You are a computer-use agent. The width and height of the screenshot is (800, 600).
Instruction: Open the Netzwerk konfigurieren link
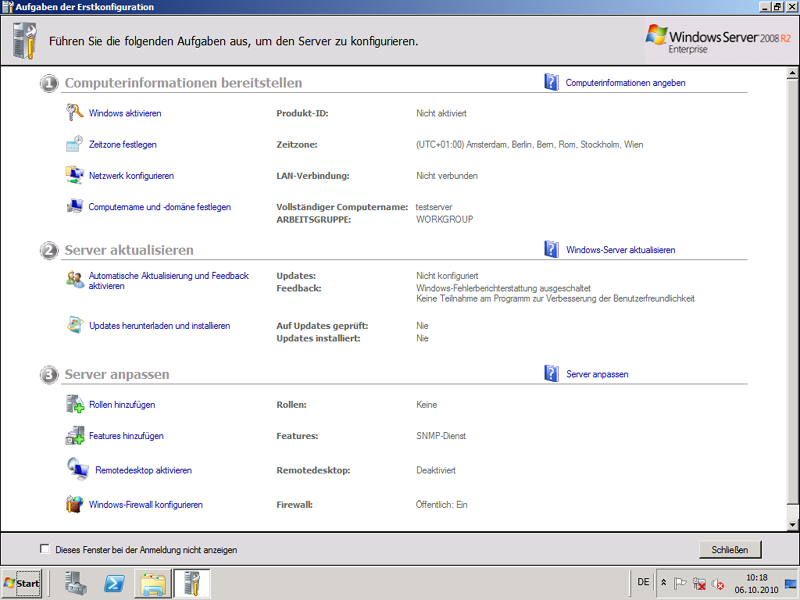[132, 176]
